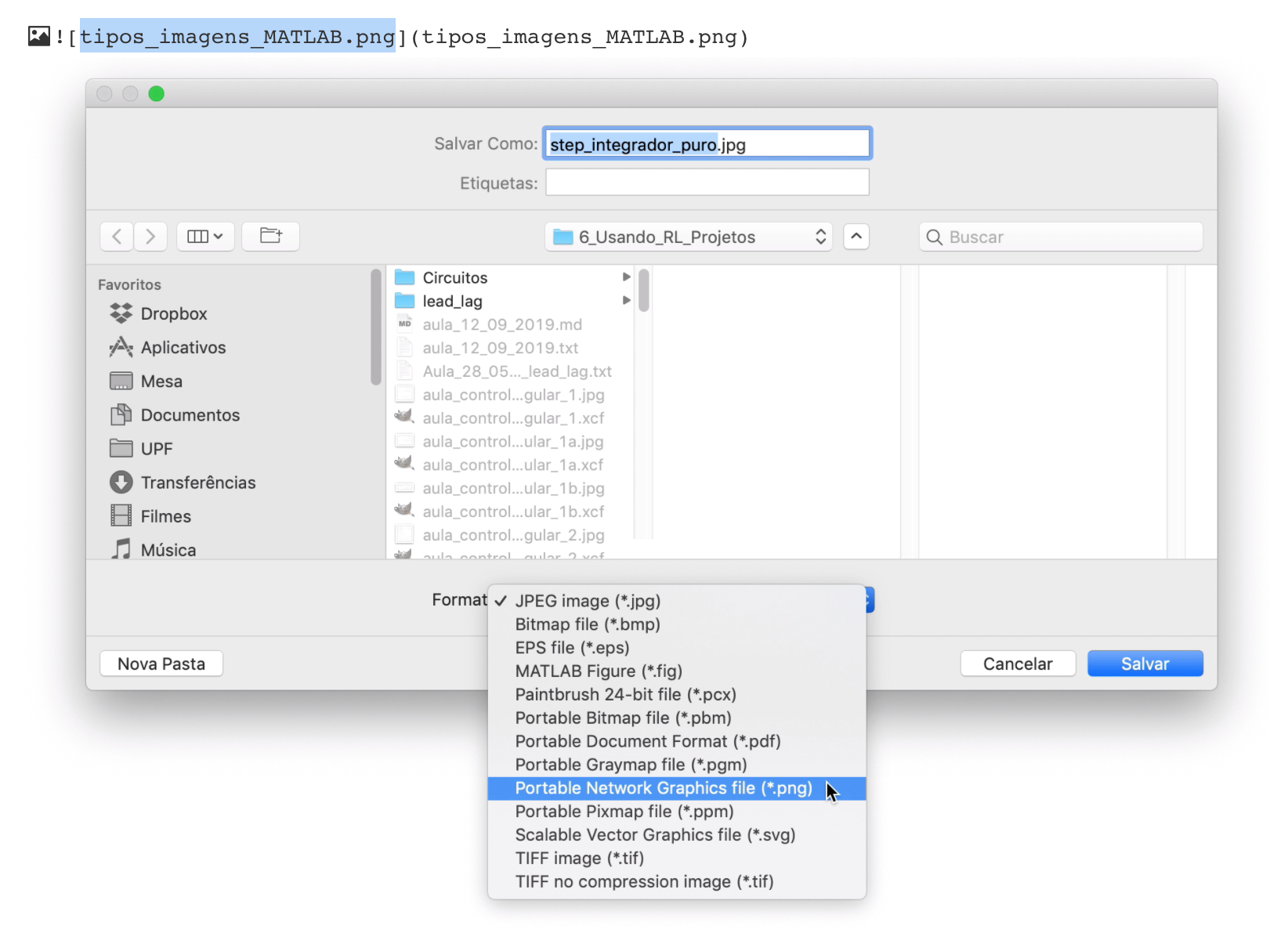Open the Circuitos folder

coord(455,277)
